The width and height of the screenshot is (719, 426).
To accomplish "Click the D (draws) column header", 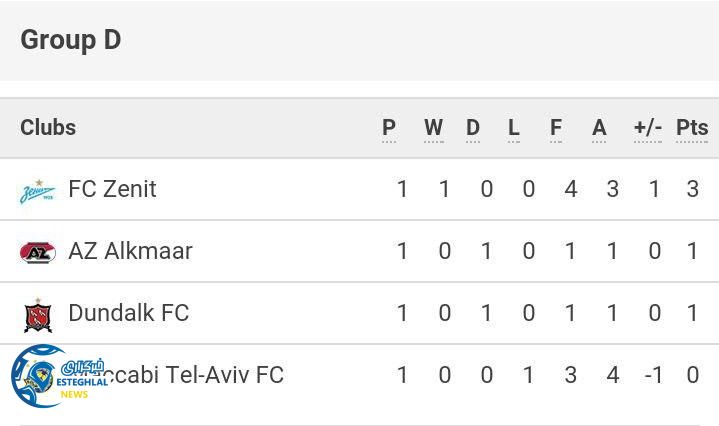I will 473,128.
